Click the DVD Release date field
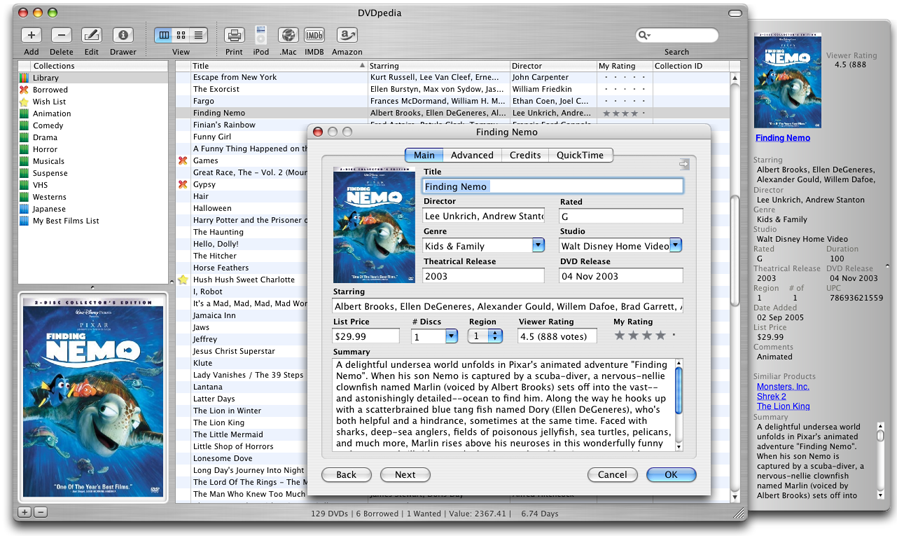This screenshot has width=897, height=536. click(x=621, y=276)
